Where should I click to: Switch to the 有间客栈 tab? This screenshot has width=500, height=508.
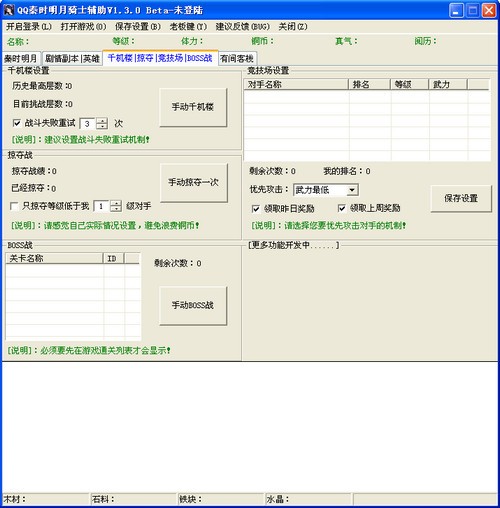[237, 59]
